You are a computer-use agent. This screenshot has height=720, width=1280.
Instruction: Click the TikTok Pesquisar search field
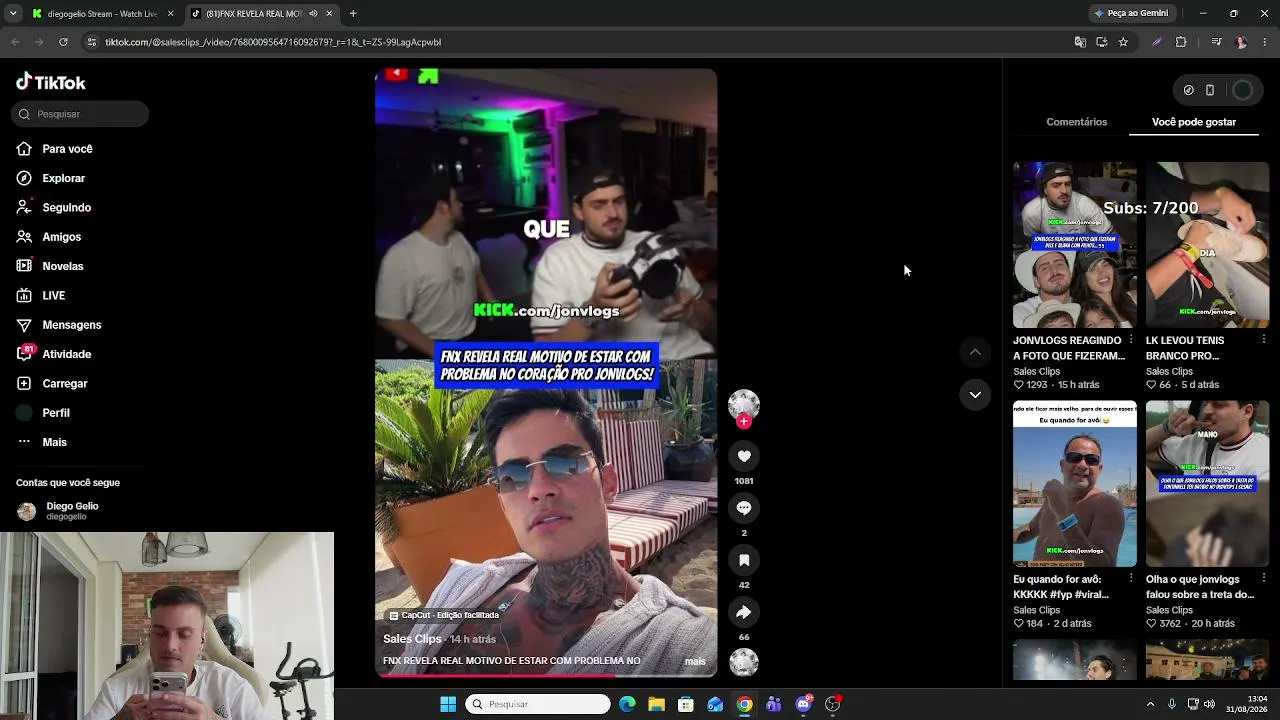tap(80, 114)
